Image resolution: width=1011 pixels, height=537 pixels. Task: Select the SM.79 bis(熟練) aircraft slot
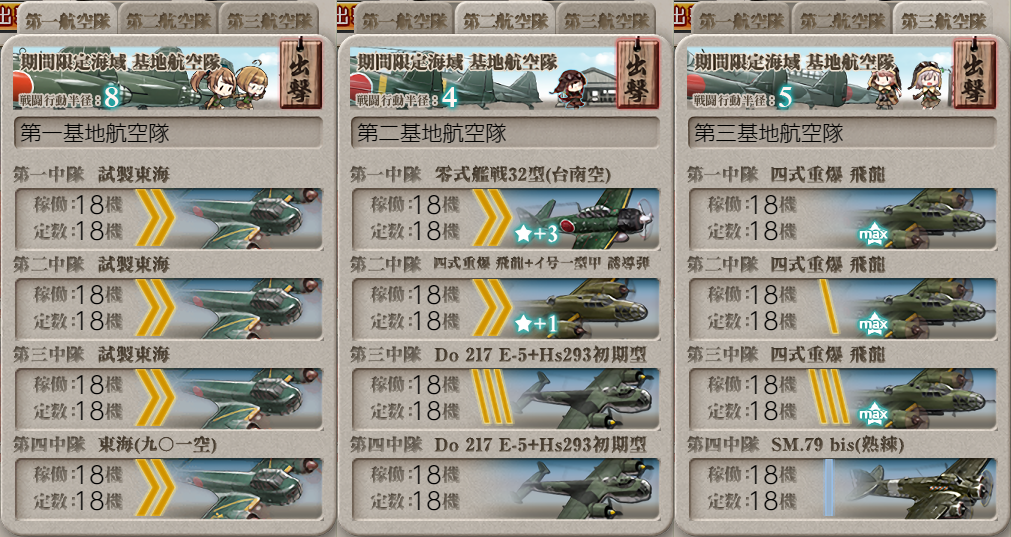coord(842,489)
